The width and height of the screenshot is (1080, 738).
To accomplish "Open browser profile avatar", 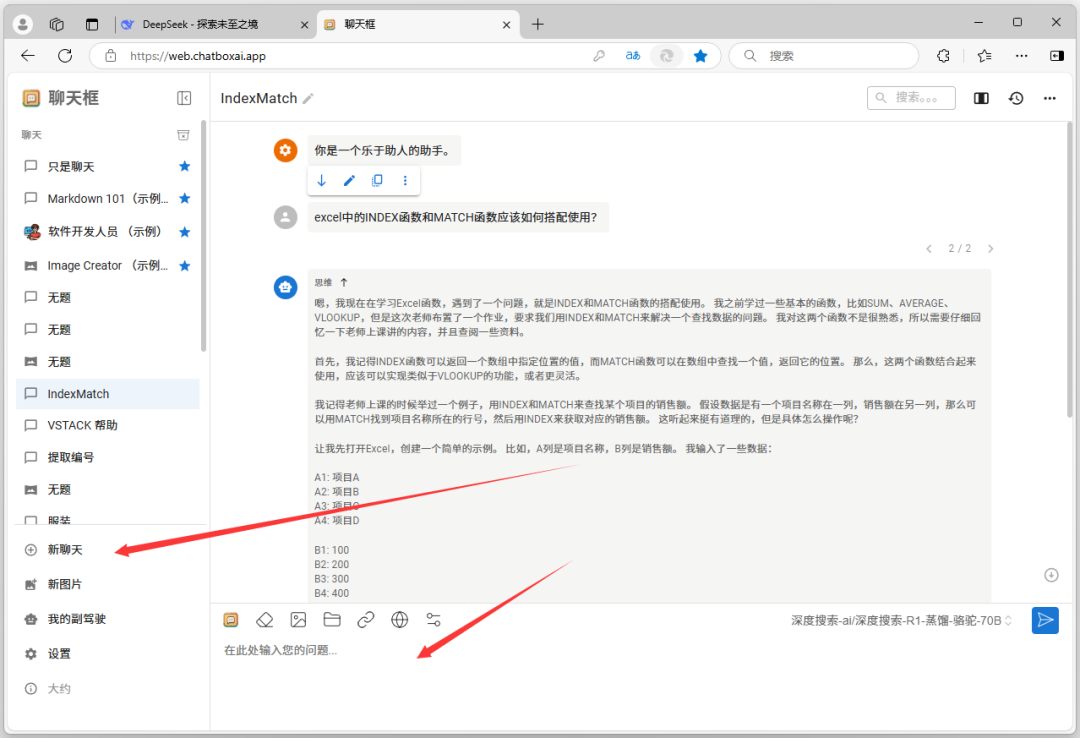I will click(23, 24).
